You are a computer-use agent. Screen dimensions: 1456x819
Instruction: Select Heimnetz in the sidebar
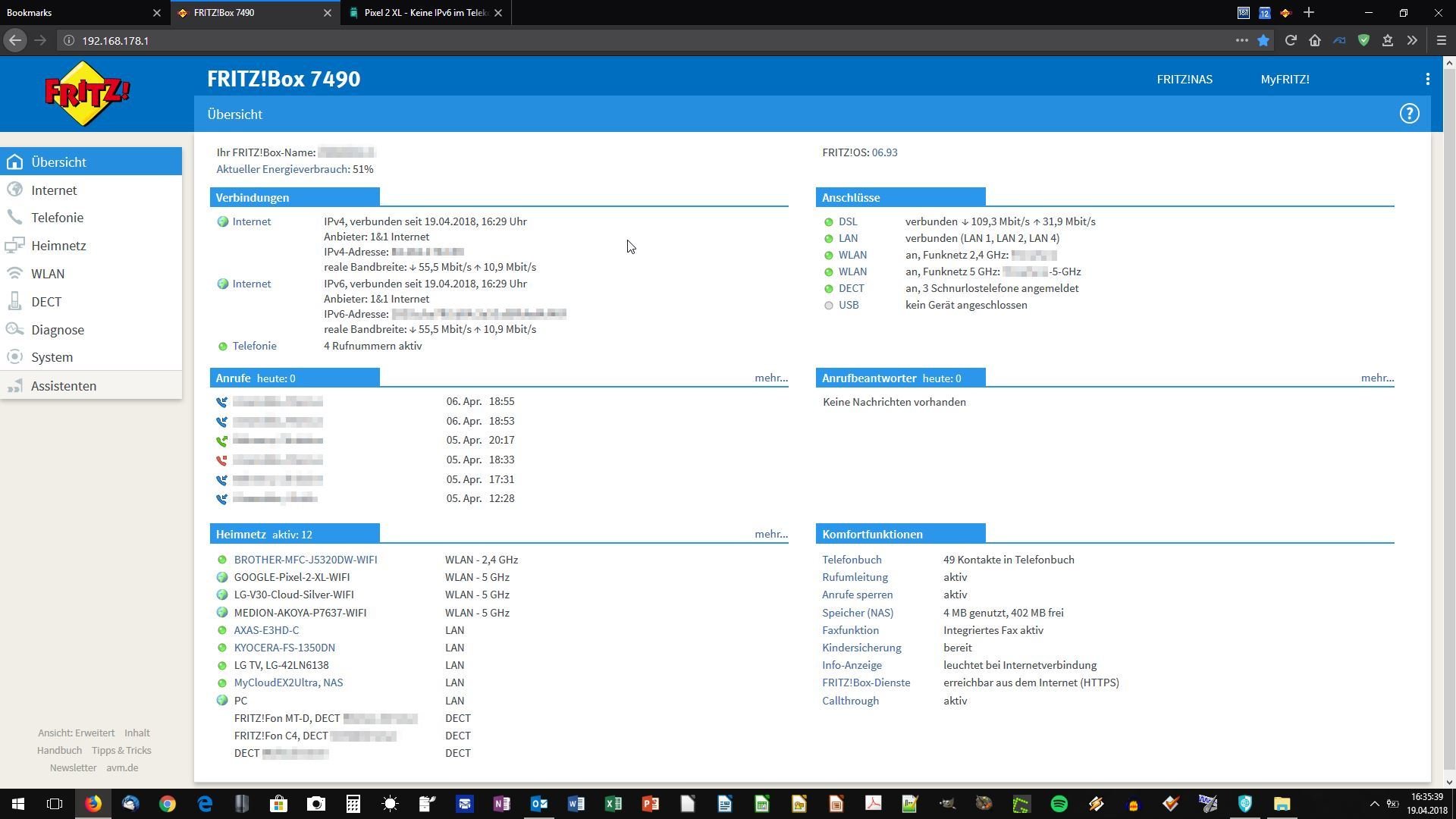pyautogui.click(x=91, y=246)
